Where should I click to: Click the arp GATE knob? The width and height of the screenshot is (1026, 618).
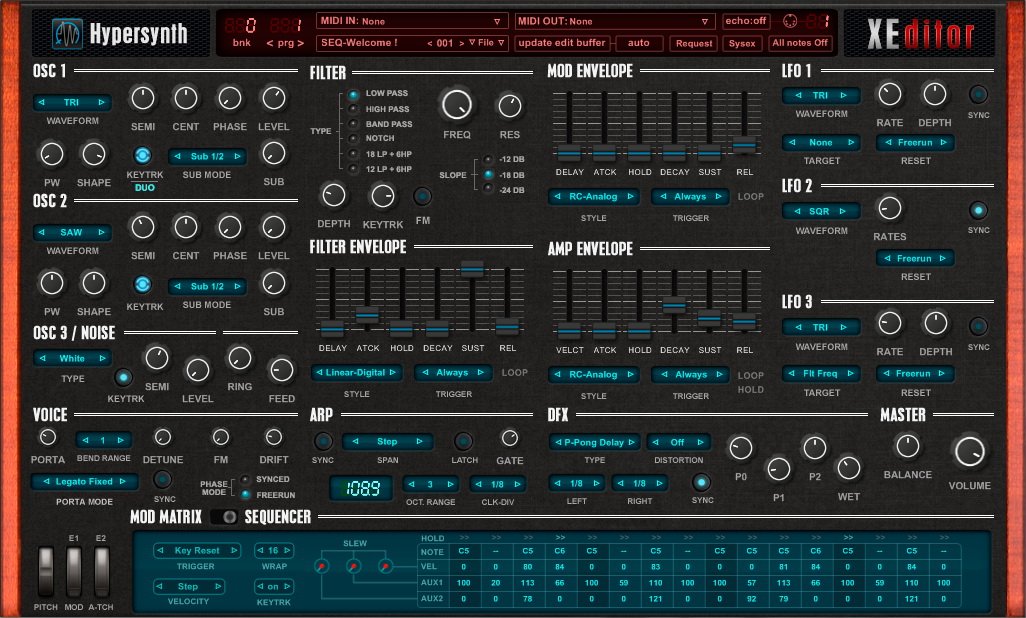(x=510, y=437)
